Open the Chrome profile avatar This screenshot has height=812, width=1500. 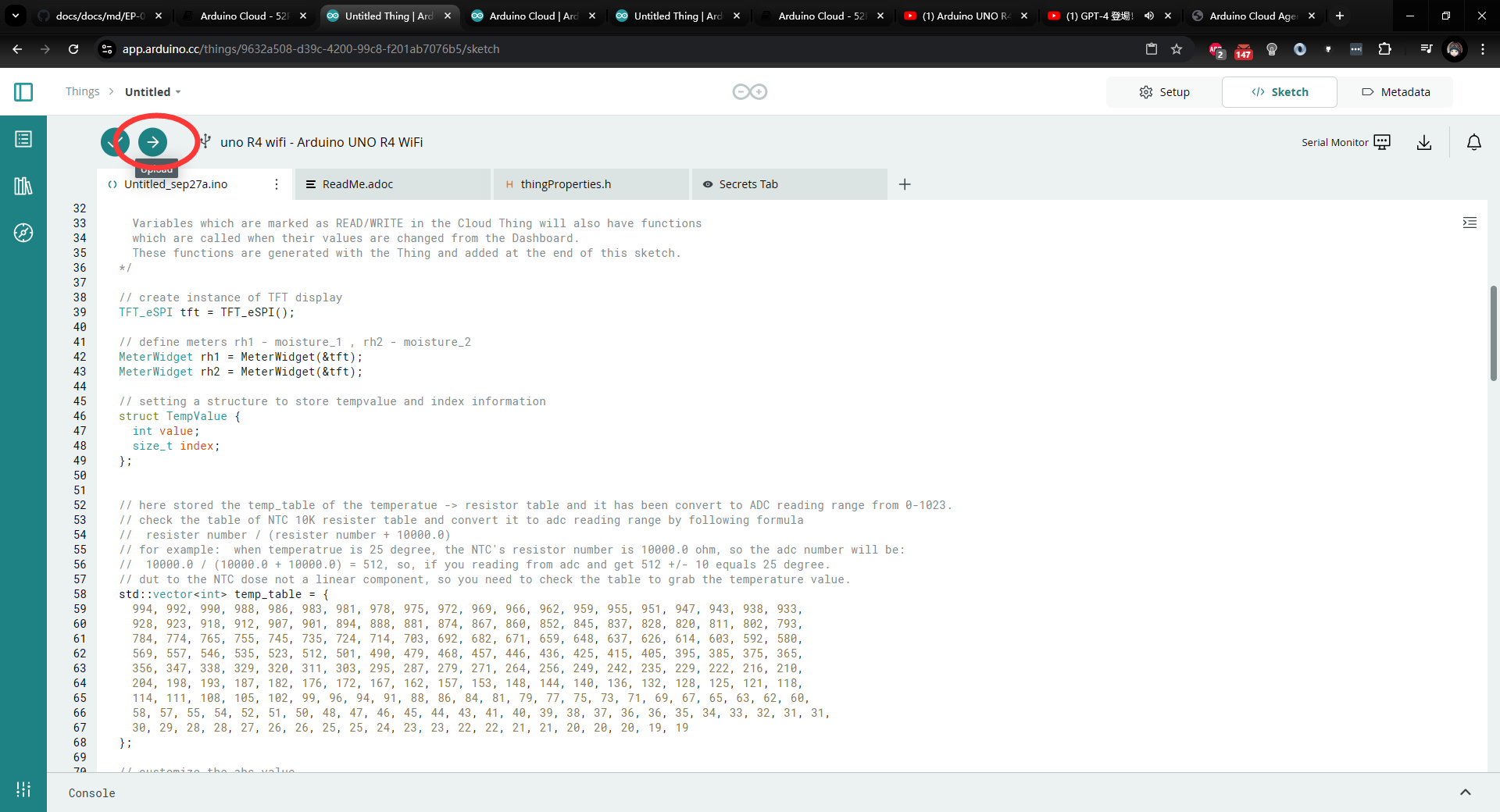click(1455, 49)
